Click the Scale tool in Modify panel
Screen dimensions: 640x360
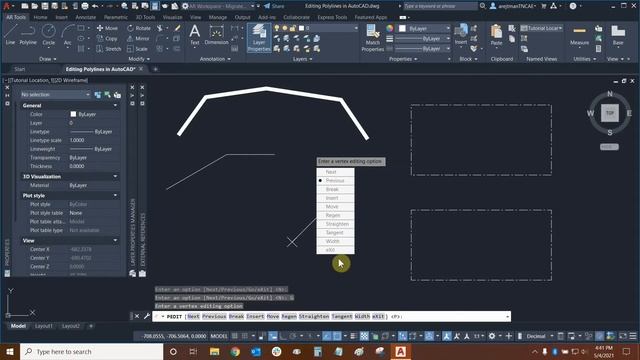click(137, 49)
